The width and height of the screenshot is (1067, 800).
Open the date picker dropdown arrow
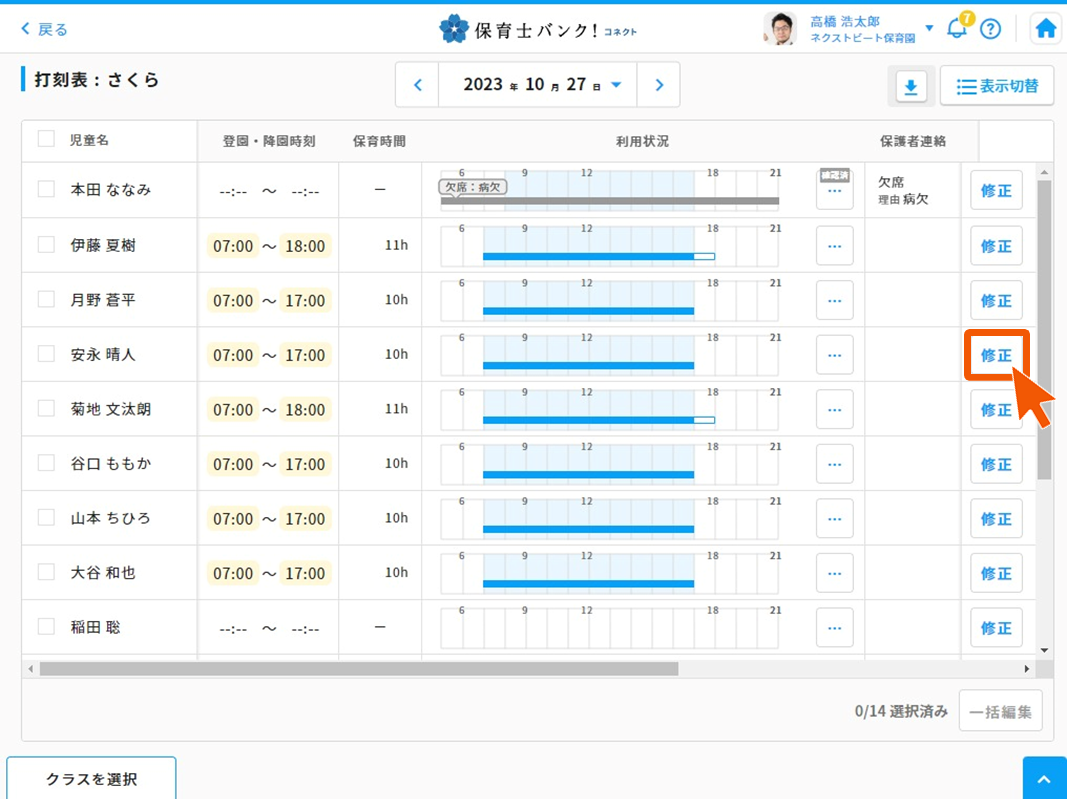[x=616, y=85]
